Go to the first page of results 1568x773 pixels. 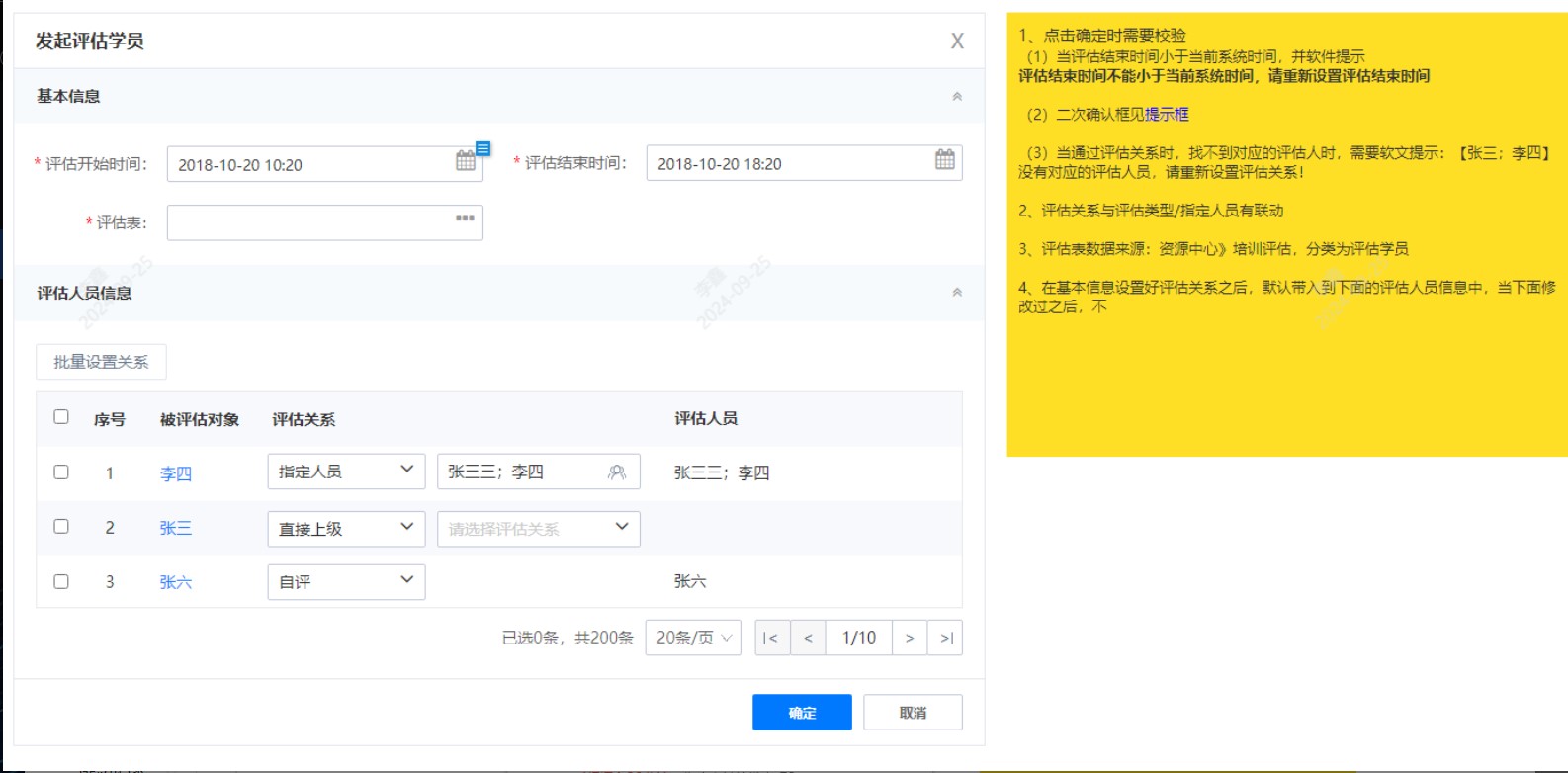pyautogui.click(x=770, y=639)
